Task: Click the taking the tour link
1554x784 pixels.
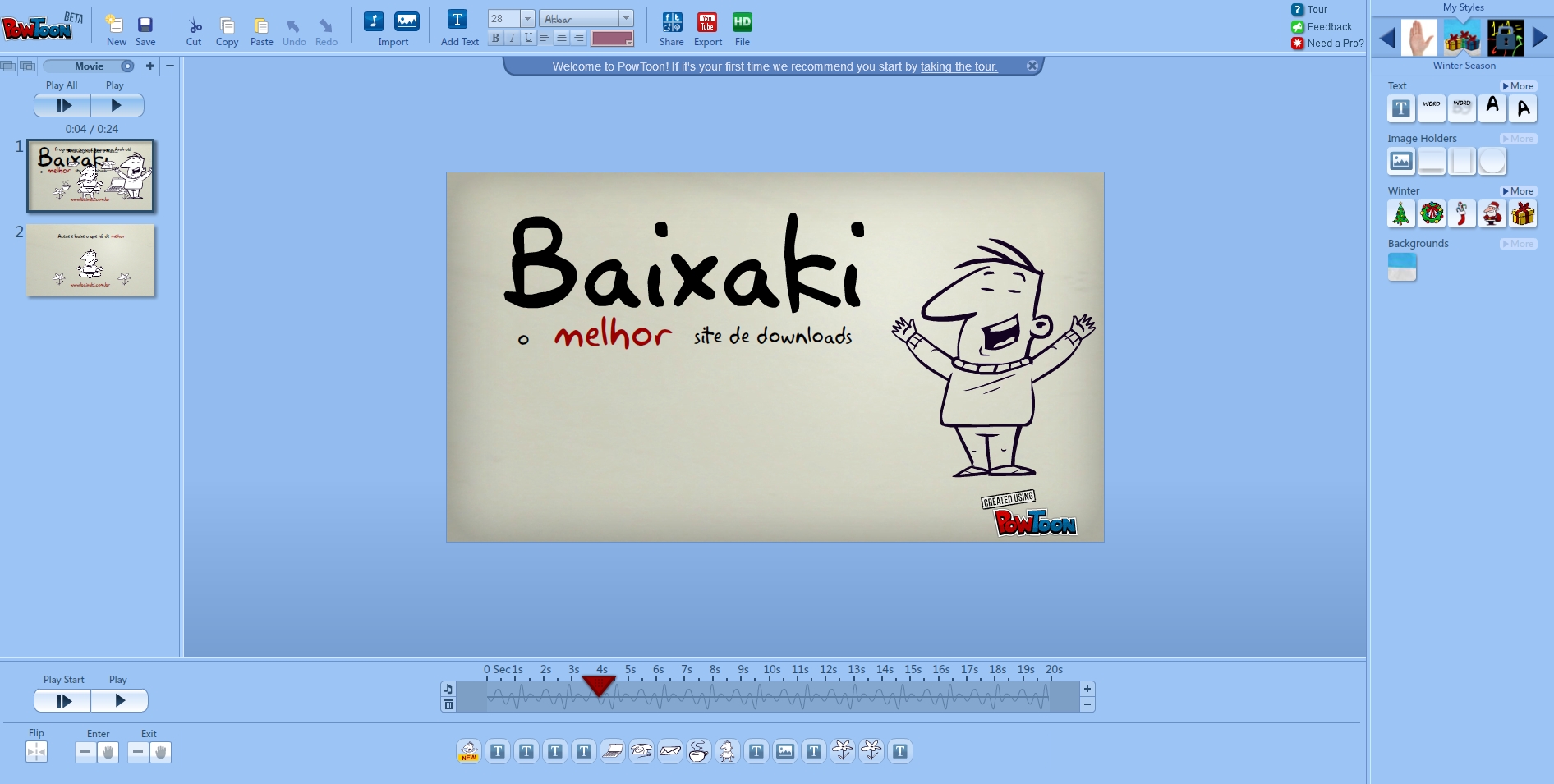Action: pyautogui.click(x=959, y=66)
